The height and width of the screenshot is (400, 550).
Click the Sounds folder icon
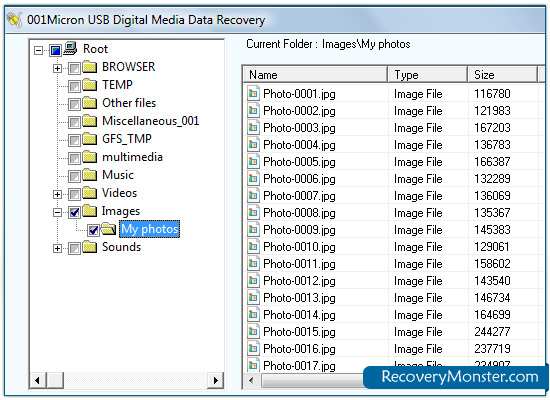tap(90, 247)
